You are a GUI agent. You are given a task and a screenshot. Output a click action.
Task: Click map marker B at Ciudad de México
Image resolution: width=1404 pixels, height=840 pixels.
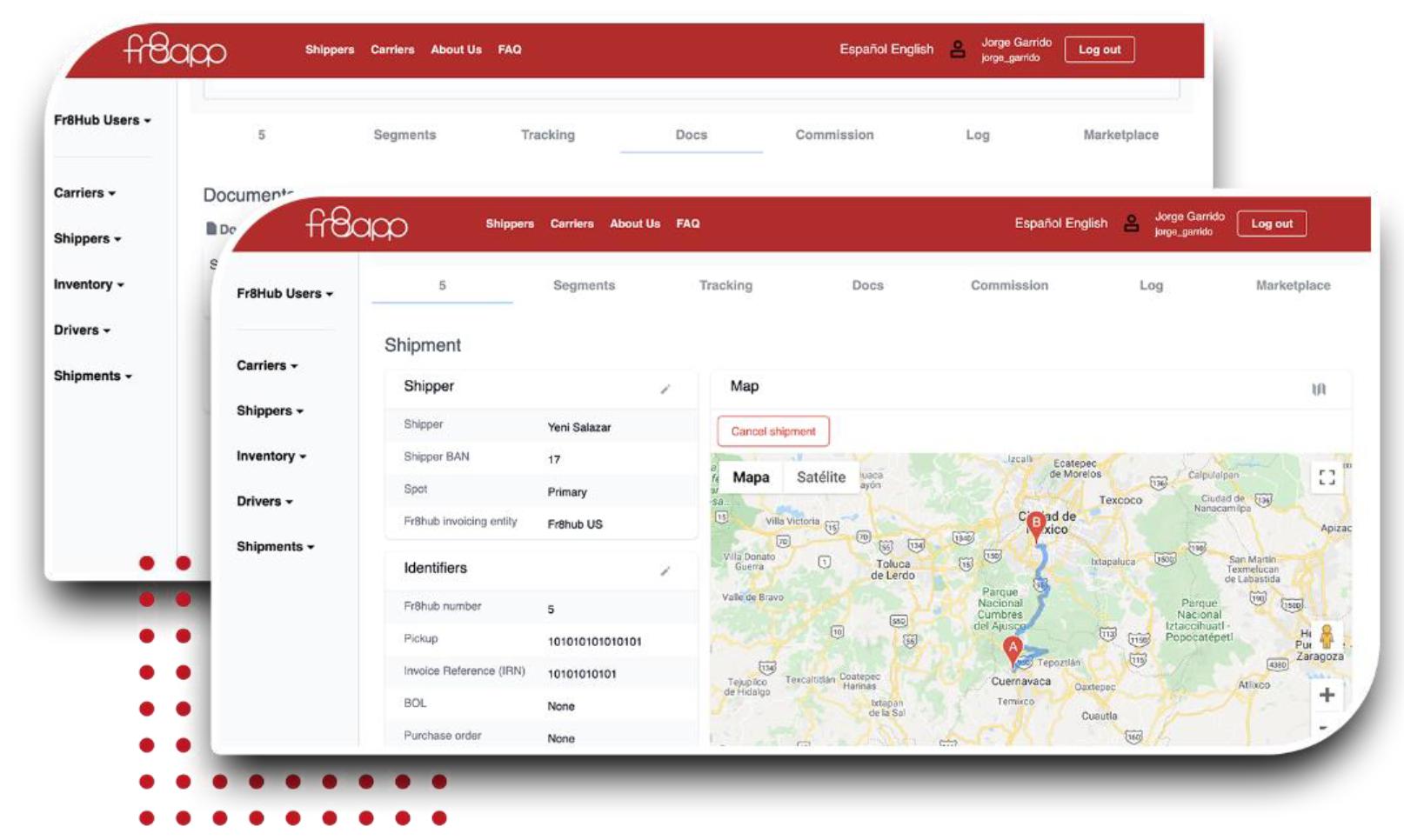coord(1035,525)
